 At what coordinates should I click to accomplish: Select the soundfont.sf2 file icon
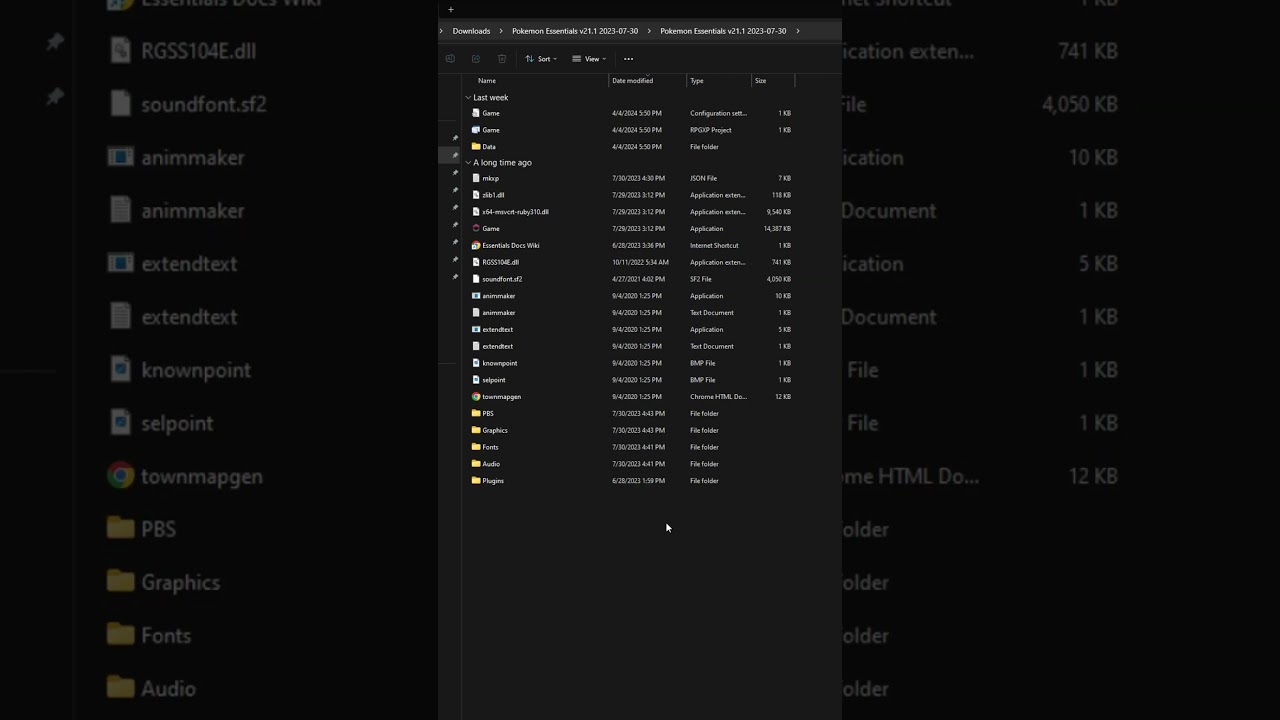pos(476,279)
